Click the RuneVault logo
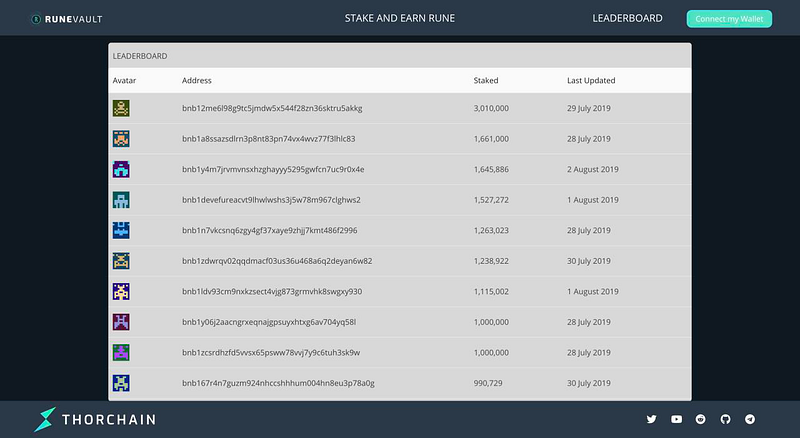 (x=67, y=19)
